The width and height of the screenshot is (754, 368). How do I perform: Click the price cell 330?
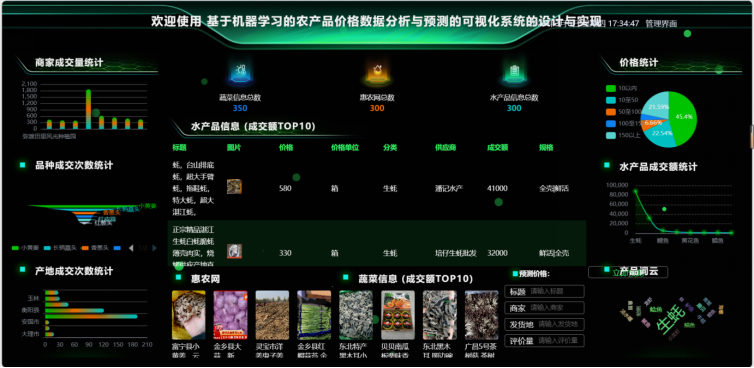tap(285, 253)
